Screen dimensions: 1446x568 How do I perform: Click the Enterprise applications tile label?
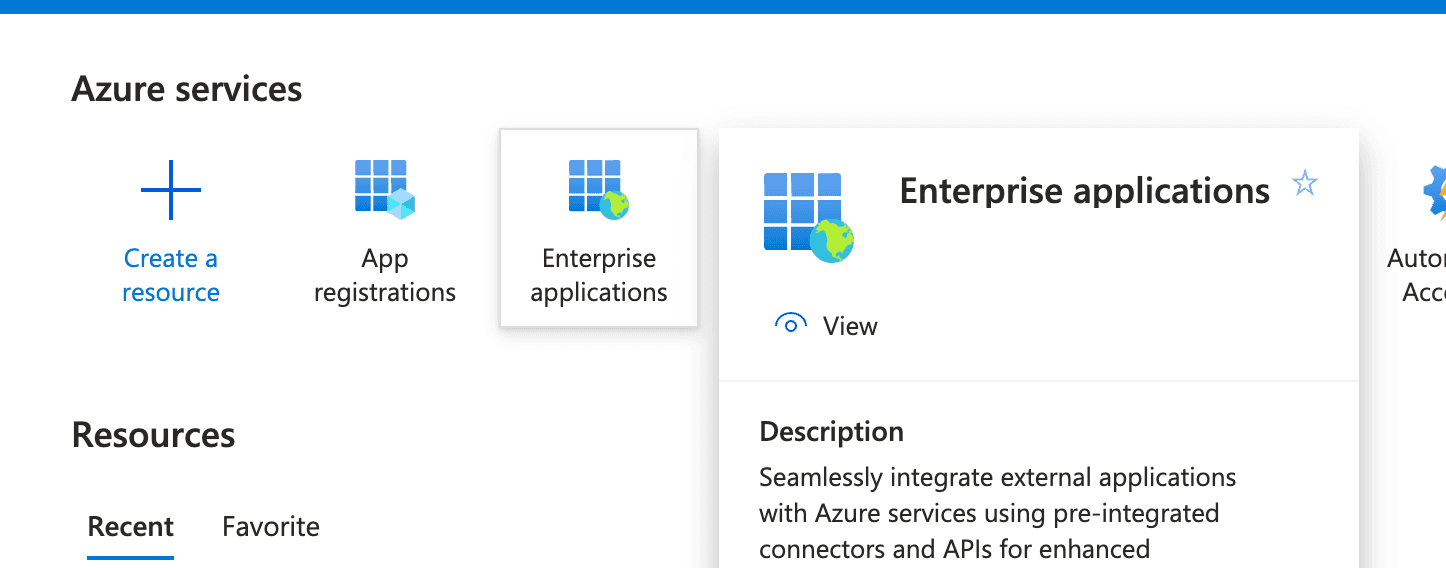pyautogui.click(x=599, y=275)
